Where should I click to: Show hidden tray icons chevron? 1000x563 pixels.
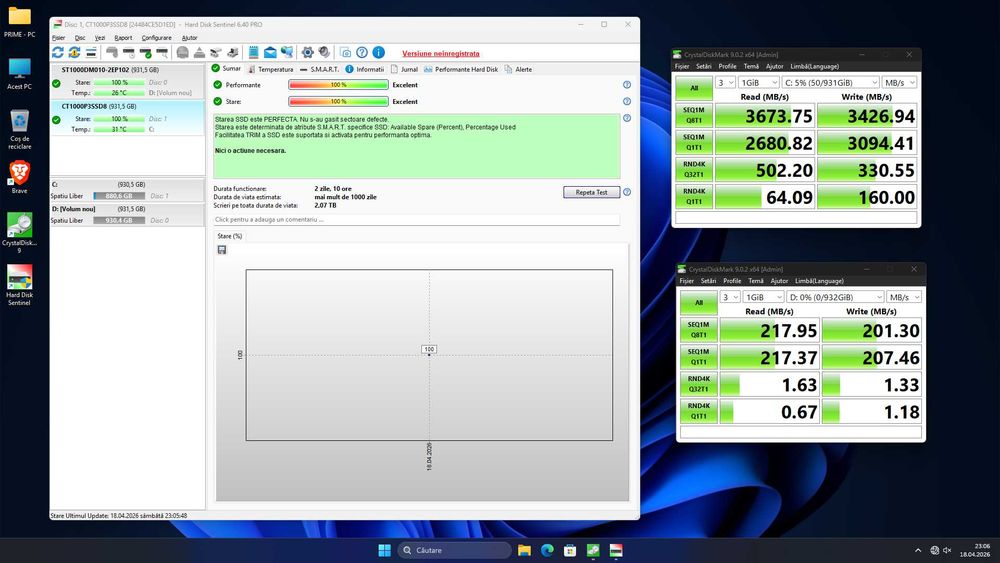pyautogui.click(x=918, y=550)
